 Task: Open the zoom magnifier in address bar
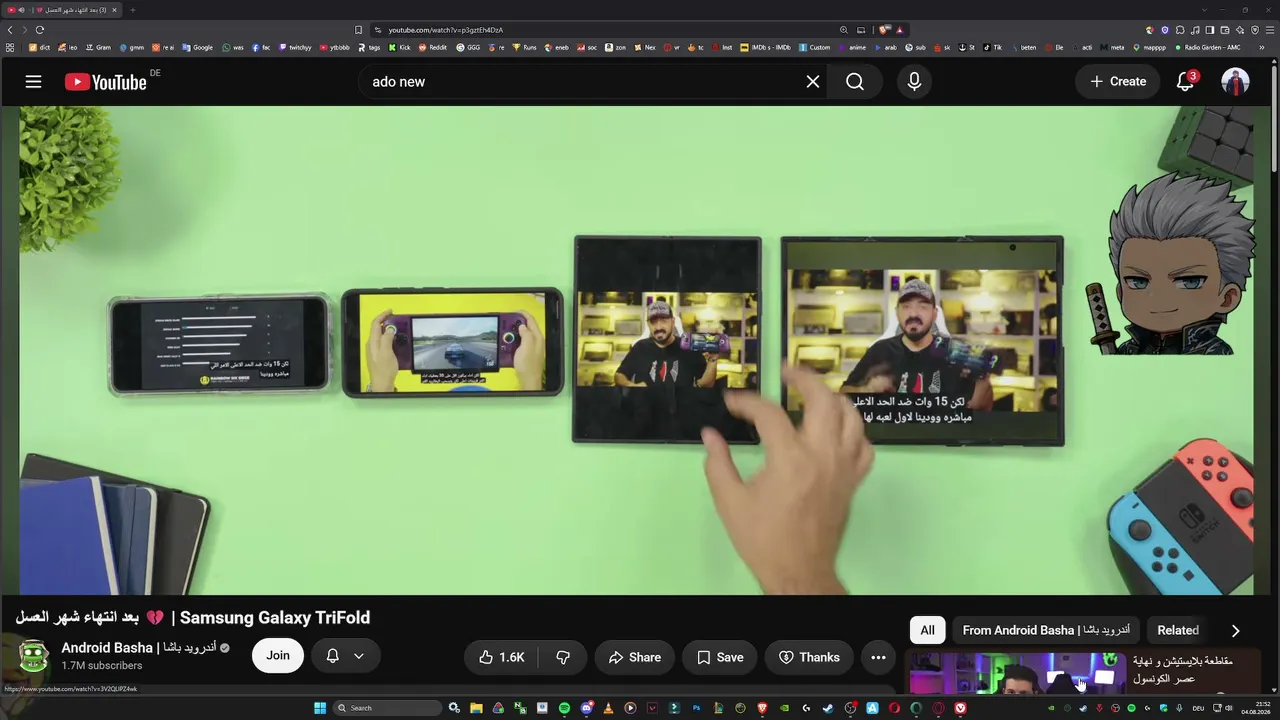[x=844, y=30]
